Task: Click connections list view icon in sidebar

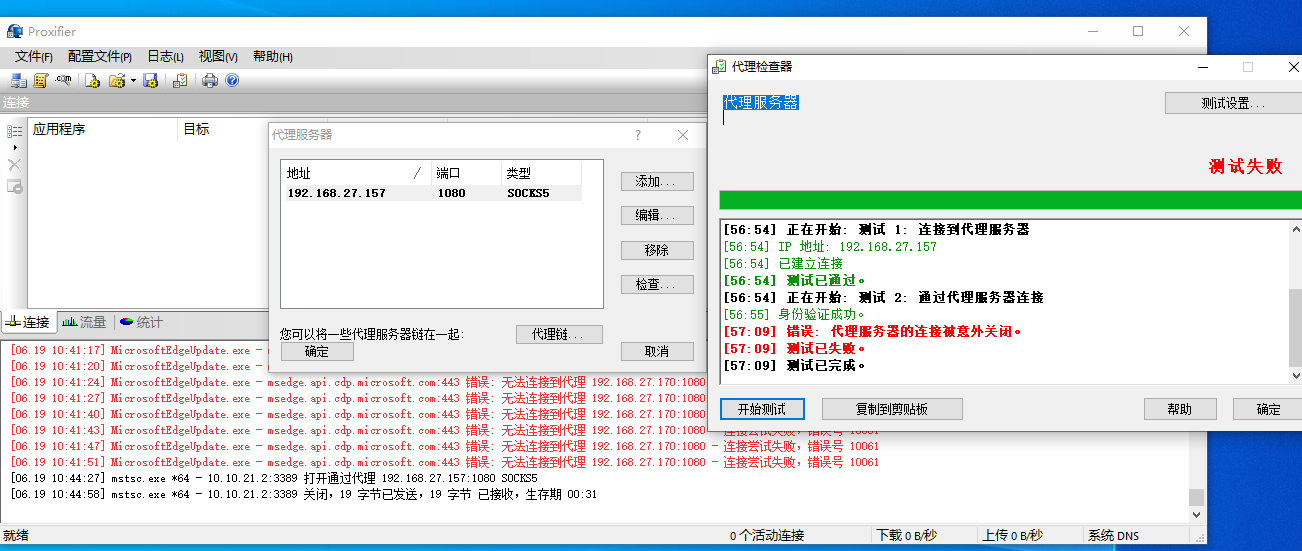Action: 15,131
